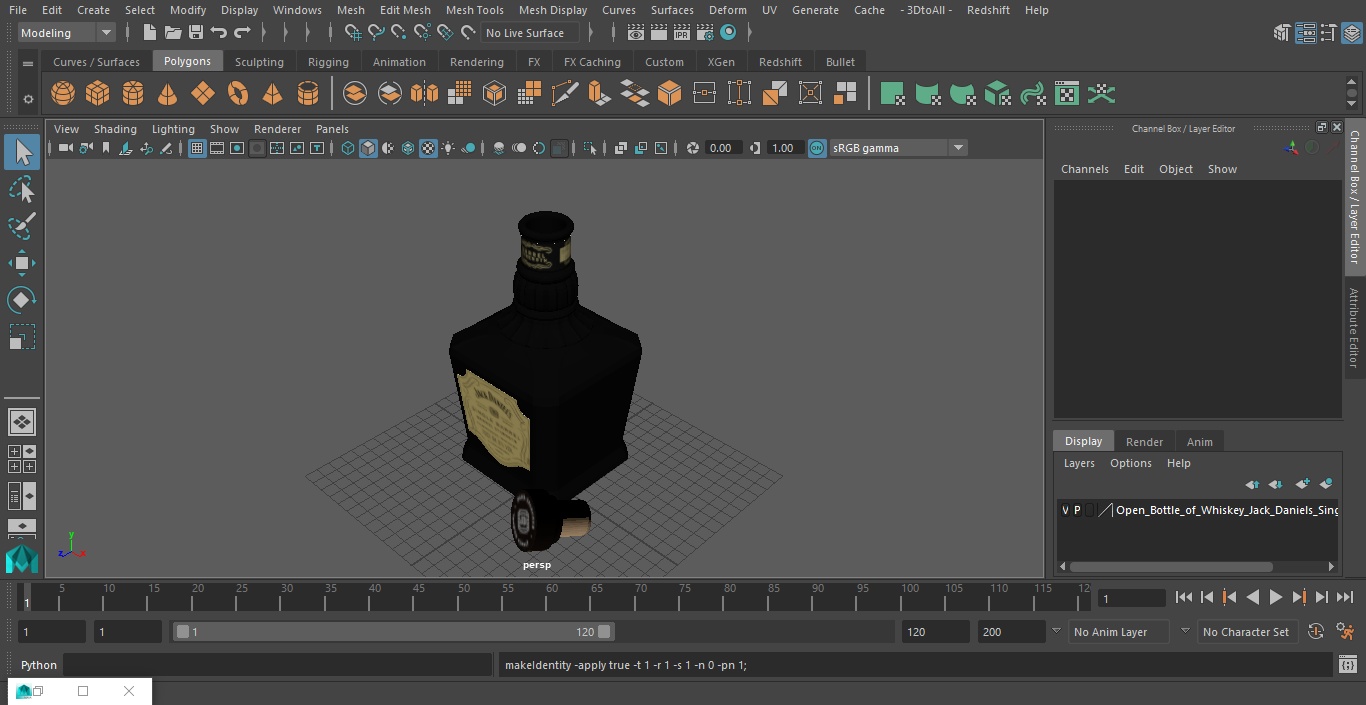Start IPR render
The width and height of the screenshot is (1366, 705).
(x=682, y=33)
